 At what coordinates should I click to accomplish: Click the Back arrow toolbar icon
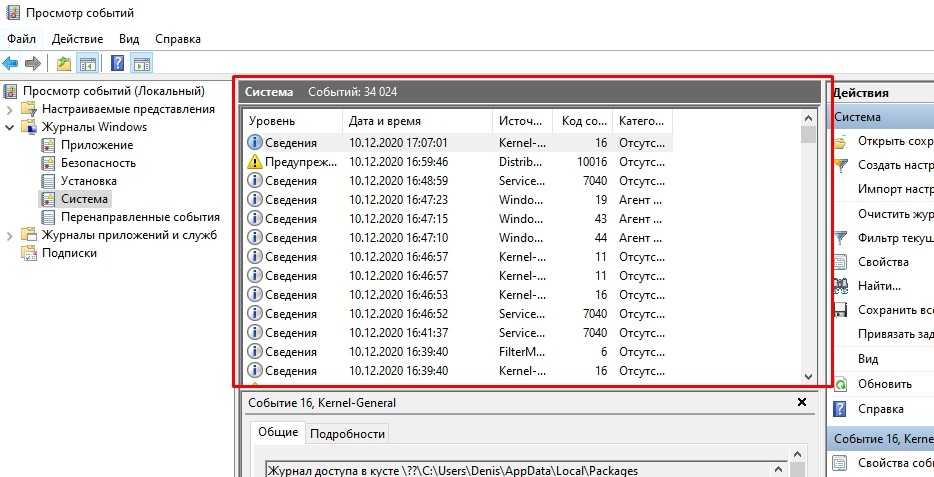tap(11, 64)
